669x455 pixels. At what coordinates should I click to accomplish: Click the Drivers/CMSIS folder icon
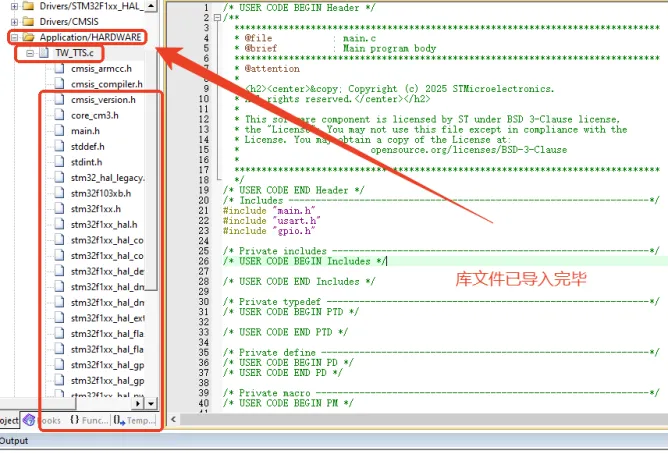pyautogui.click(x=28, y=22)
